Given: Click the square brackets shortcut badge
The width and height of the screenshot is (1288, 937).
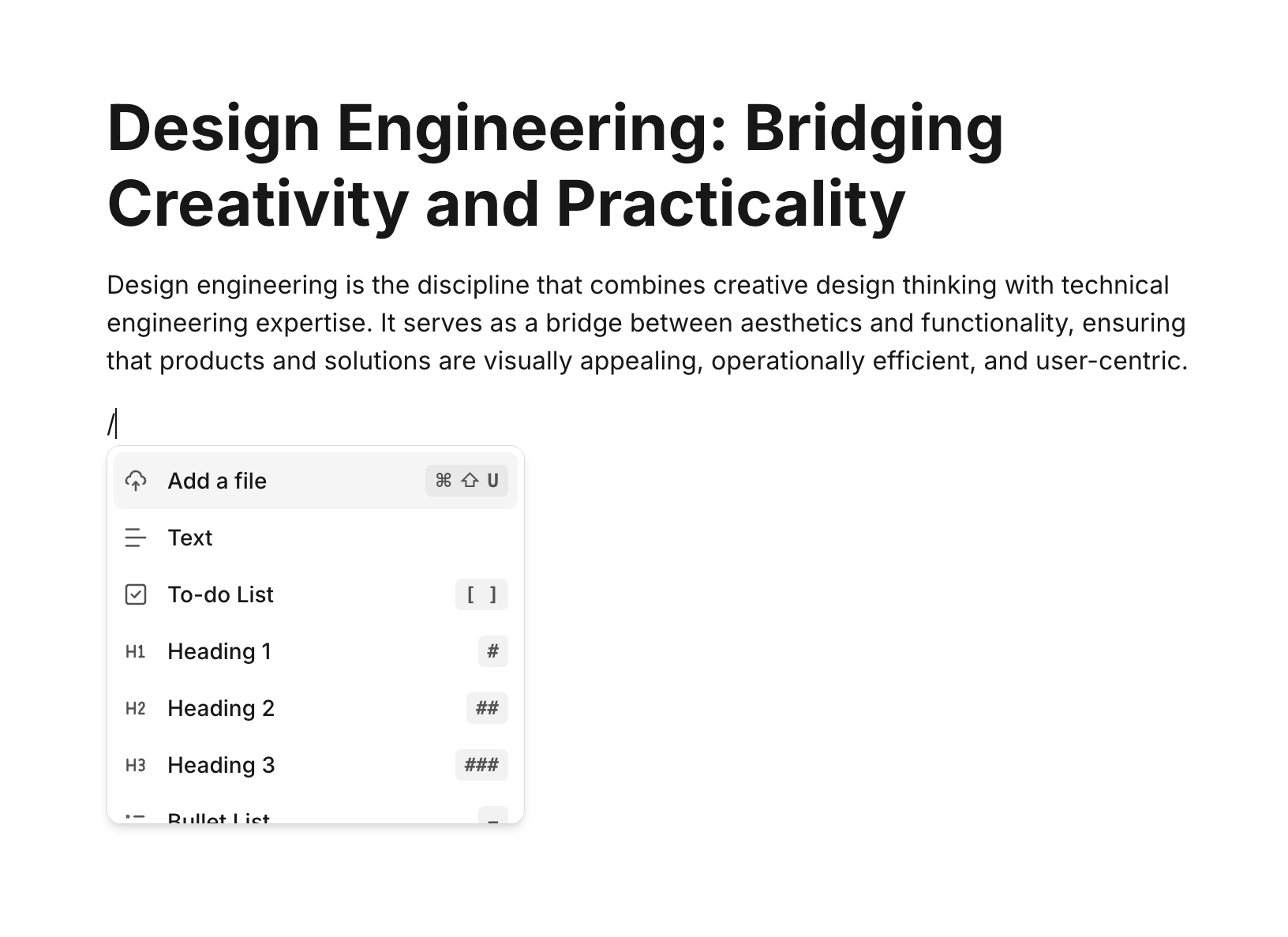Looking at the screenshot, I should [481, 594].
